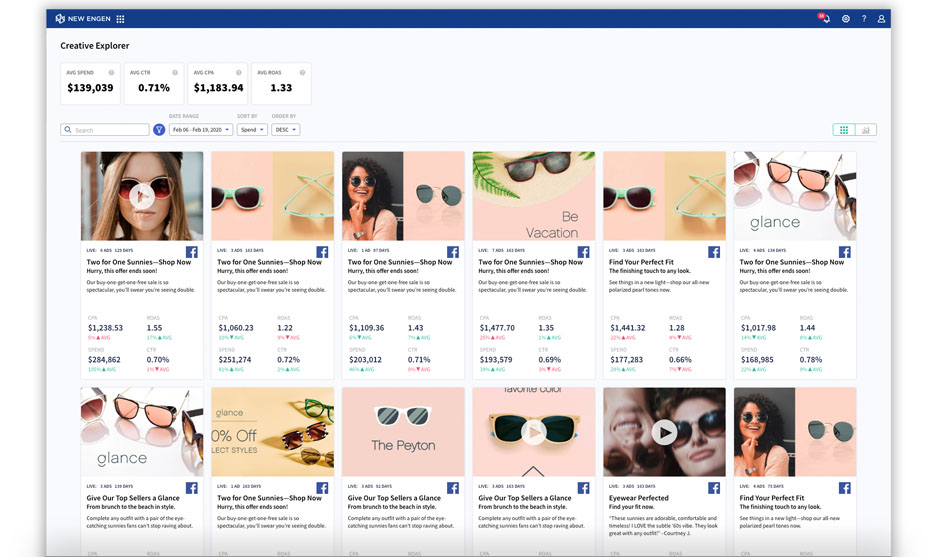
Task: Switch to bar chart view
Action: pyautogui.click(x=866, y=130)
